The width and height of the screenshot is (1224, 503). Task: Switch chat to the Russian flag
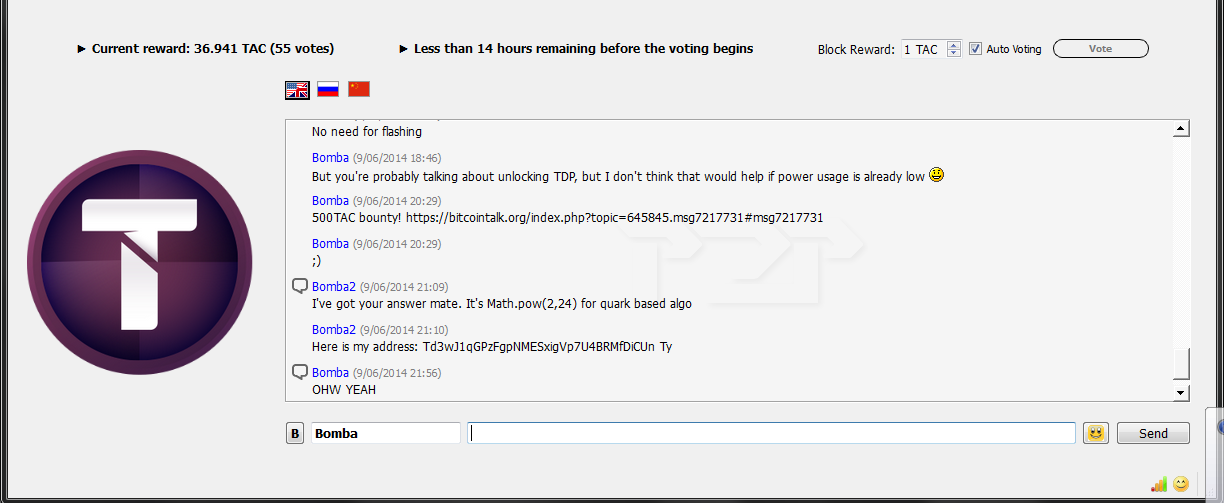pyautogui.click(x=328, y=89)
